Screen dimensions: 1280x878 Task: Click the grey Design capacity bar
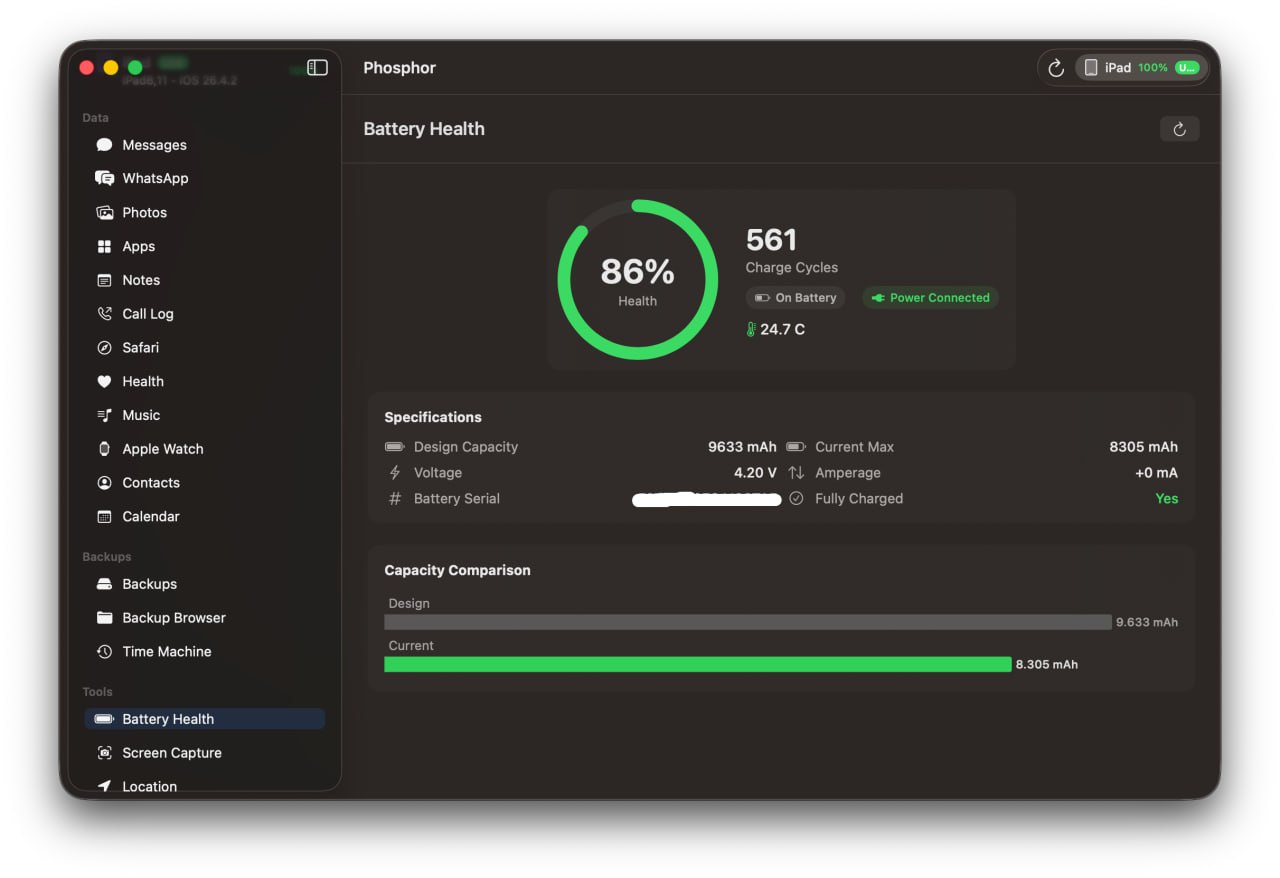pos(747,622)
